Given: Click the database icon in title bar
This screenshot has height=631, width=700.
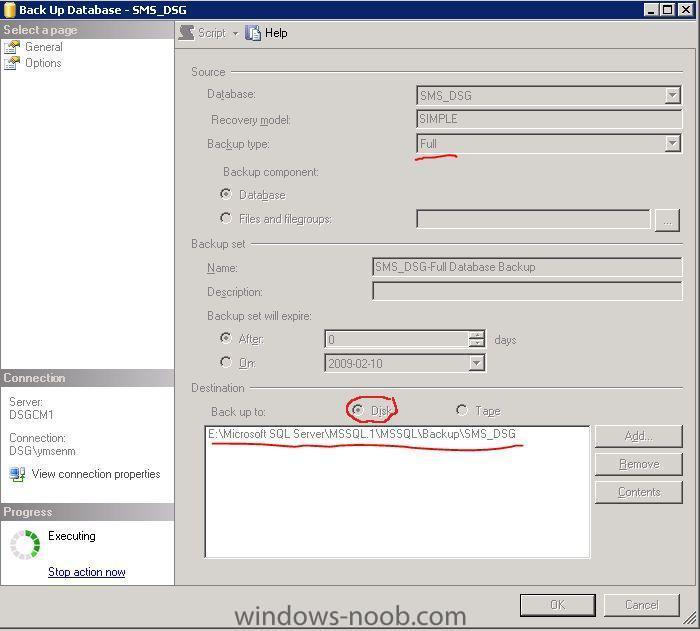Looking at the screenshot, I should click(x=9, y=10).
